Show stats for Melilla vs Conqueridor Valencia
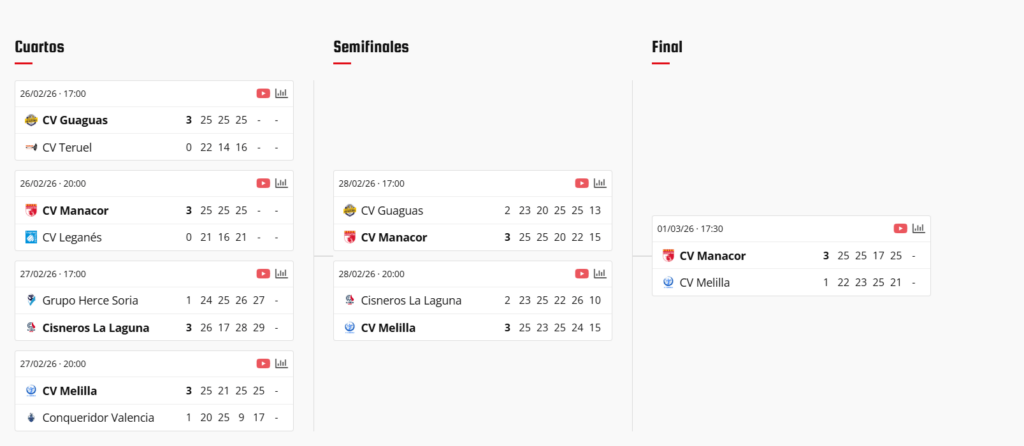The width and height of the screenshot is (1024, 446). point(281,363)
